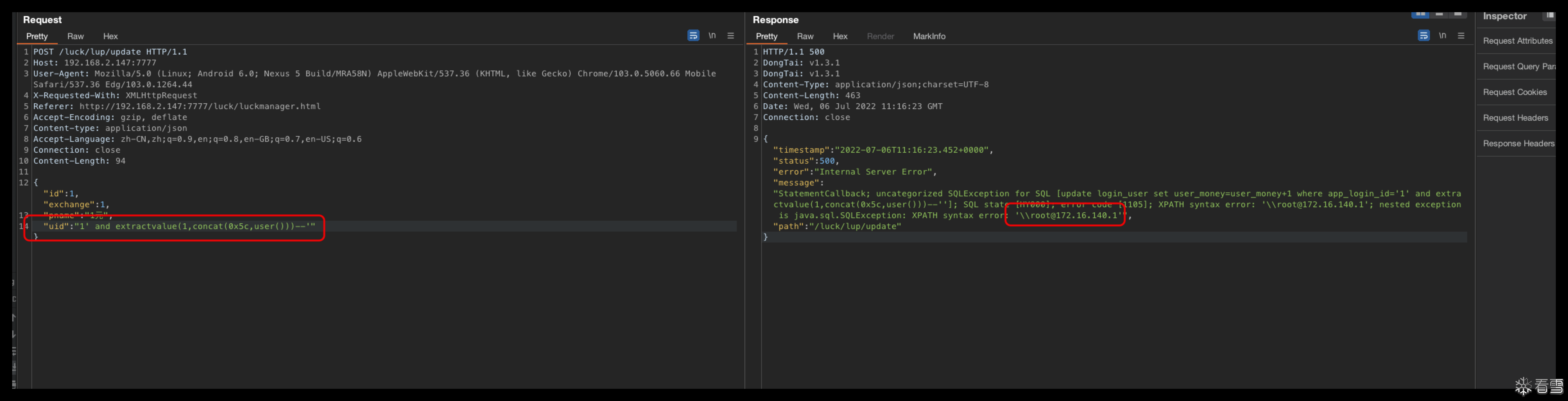
Task: Click the Request panel title
Action: (42, 20)
